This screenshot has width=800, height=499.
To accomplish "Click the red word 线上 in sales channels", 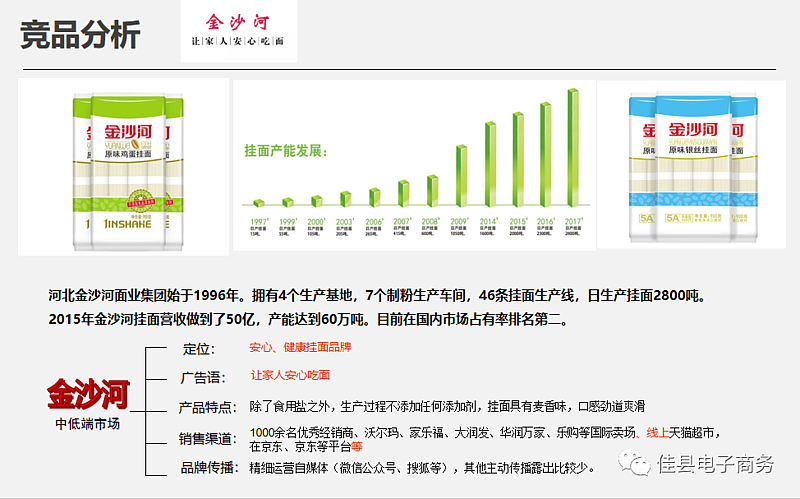I will click(x=658, y=433).
